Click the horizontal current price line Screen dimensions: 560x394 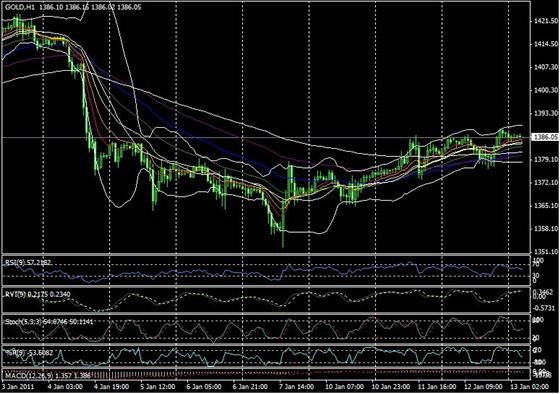[x=266, y=137]
